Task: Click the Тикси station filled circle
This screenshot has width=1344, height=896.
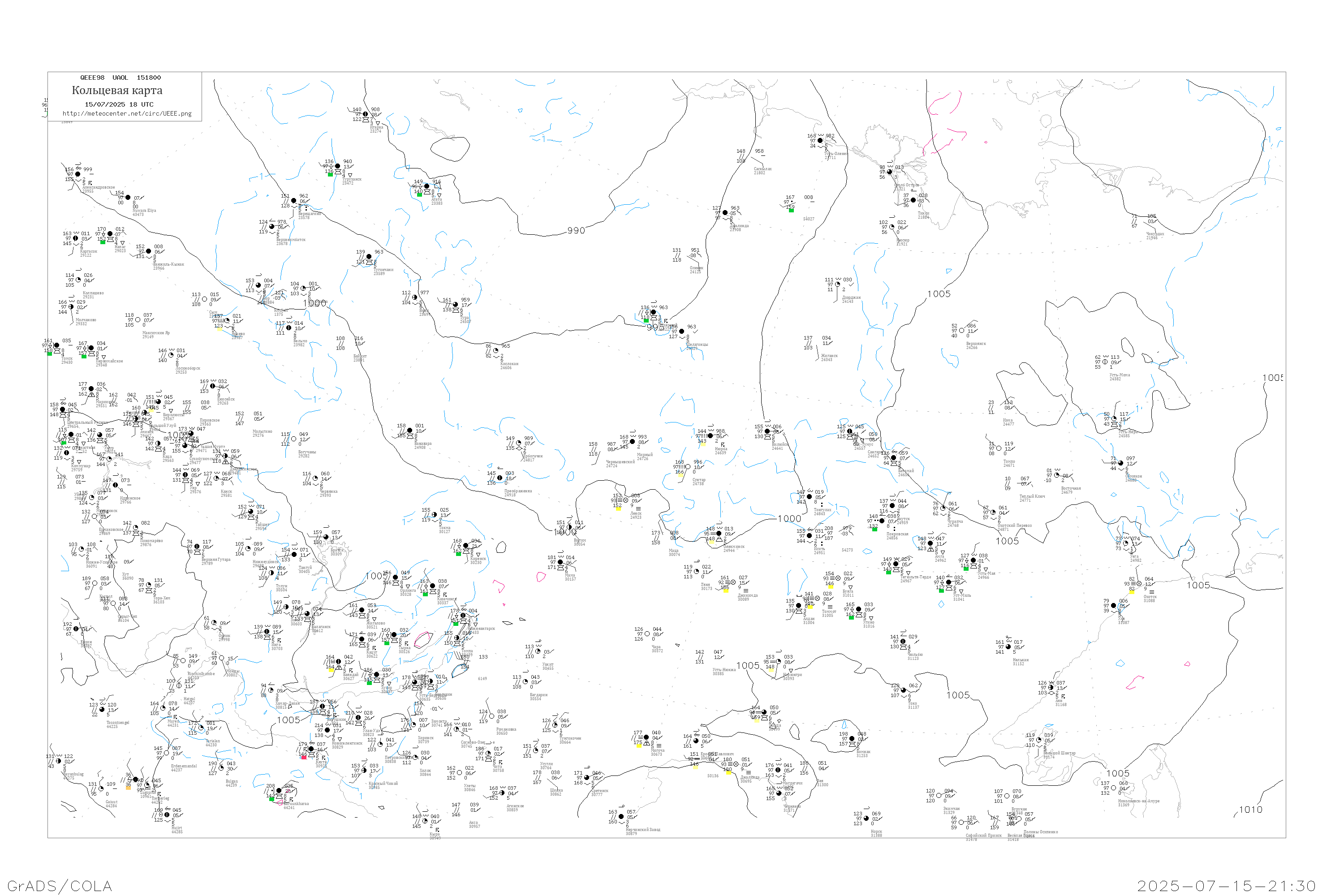Action: click(913, 200)
